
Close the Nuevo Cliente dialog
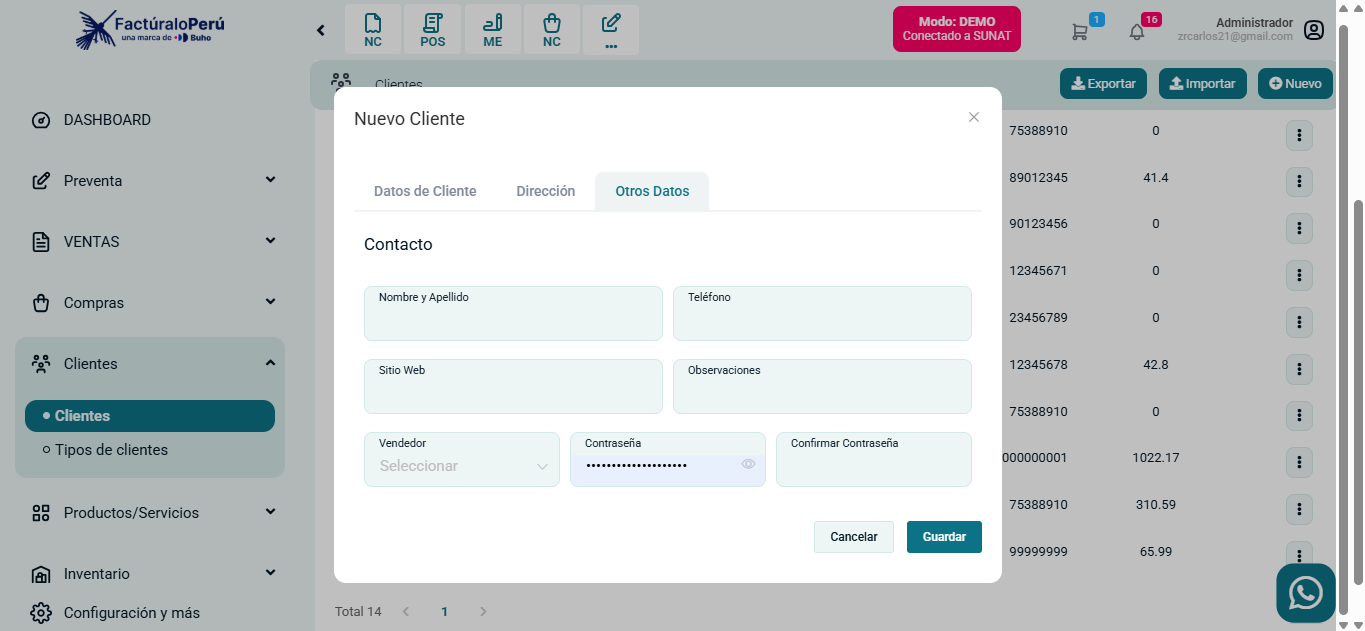(x=974, y=117)
